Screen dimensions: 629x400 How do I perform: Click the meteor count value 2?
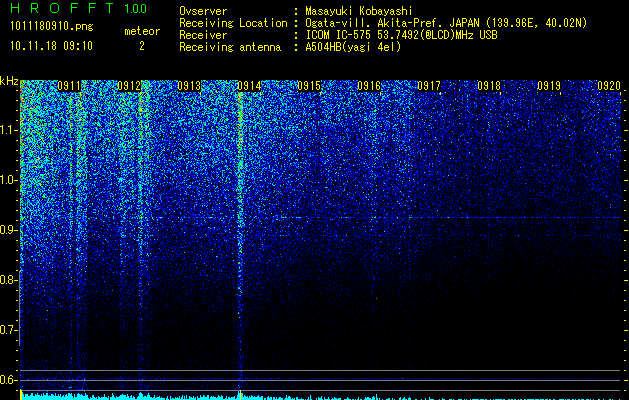coord(142,46)
